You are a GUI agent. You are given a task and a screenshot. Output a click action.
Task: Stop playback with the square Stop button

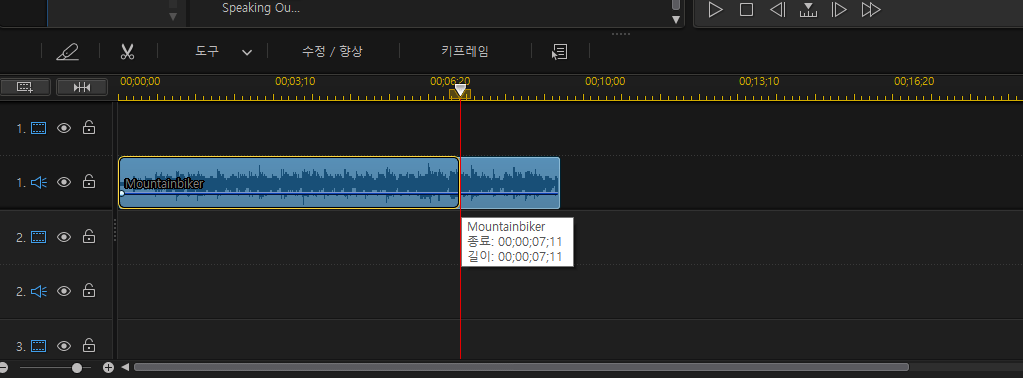point(746,10)
